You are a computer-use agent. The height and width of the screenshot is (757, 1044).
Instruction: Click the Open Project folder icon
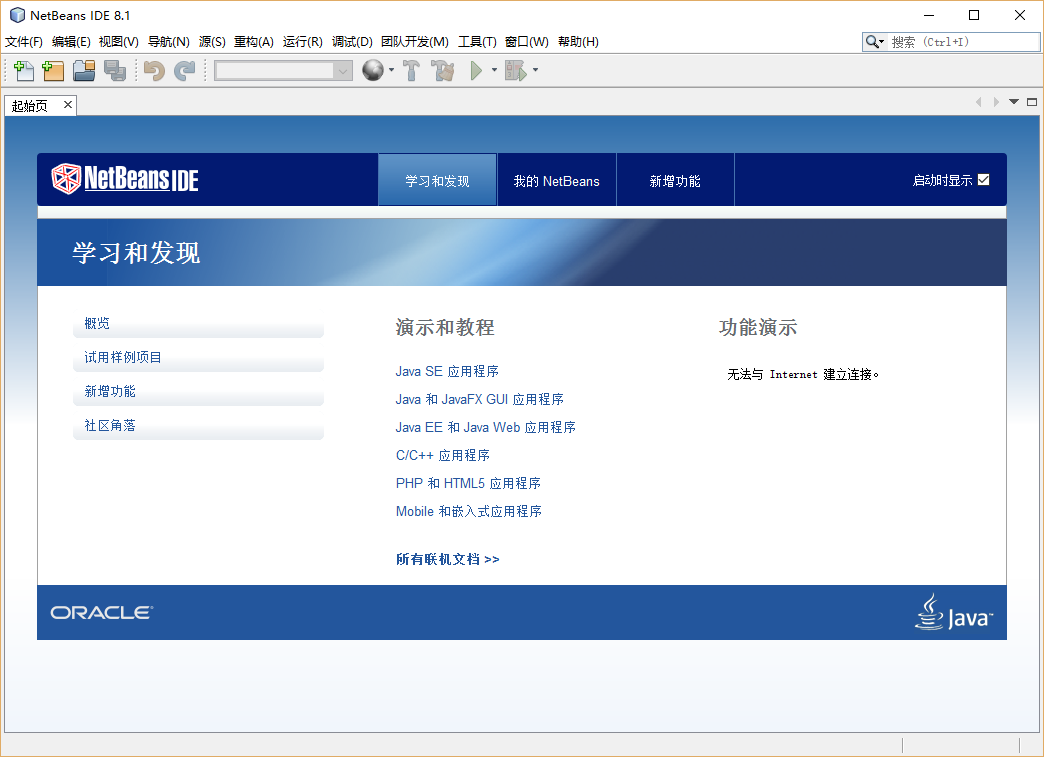[x=84, y=71]
